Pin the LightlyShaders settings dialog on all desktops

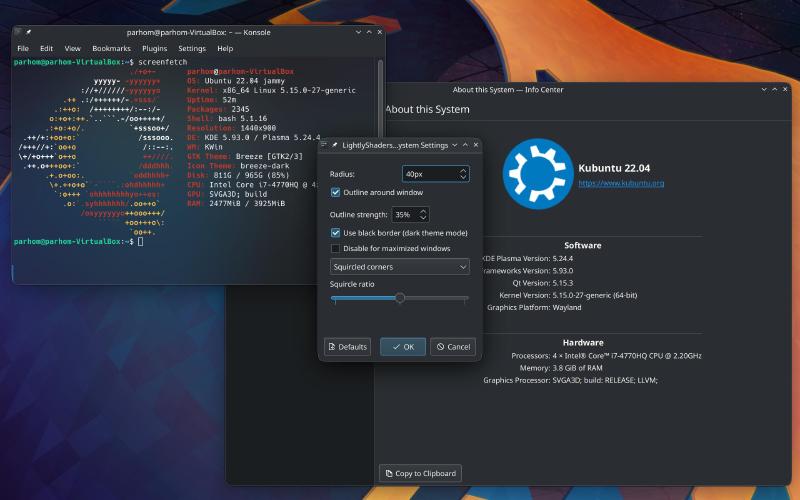click(x=335, y=145)
